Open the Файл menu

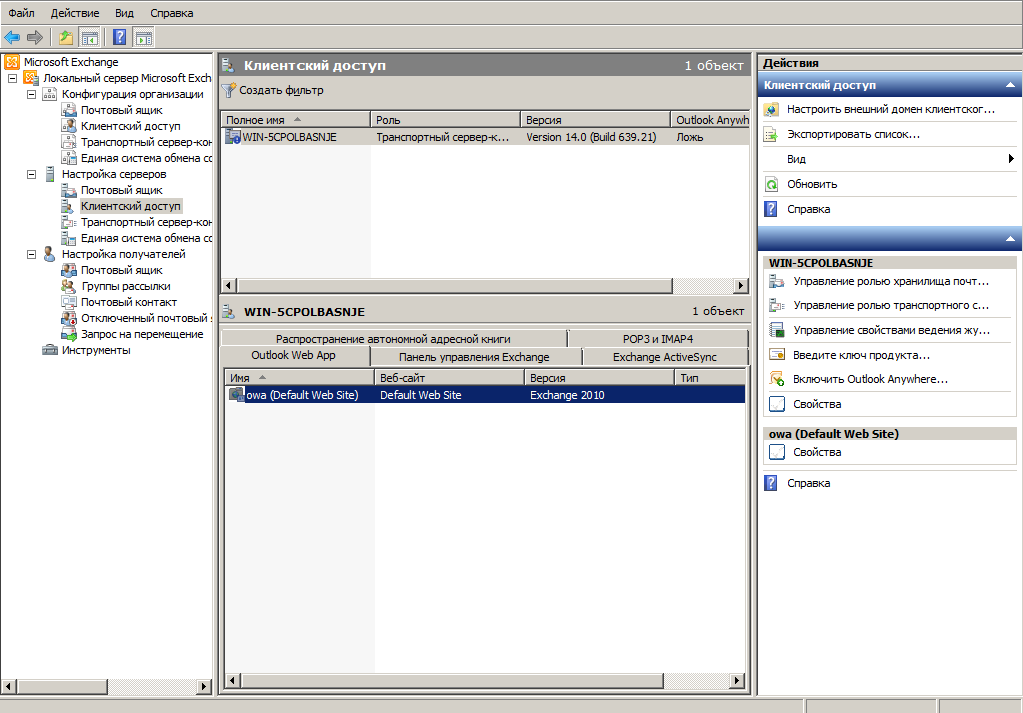(x=22, y=13)
